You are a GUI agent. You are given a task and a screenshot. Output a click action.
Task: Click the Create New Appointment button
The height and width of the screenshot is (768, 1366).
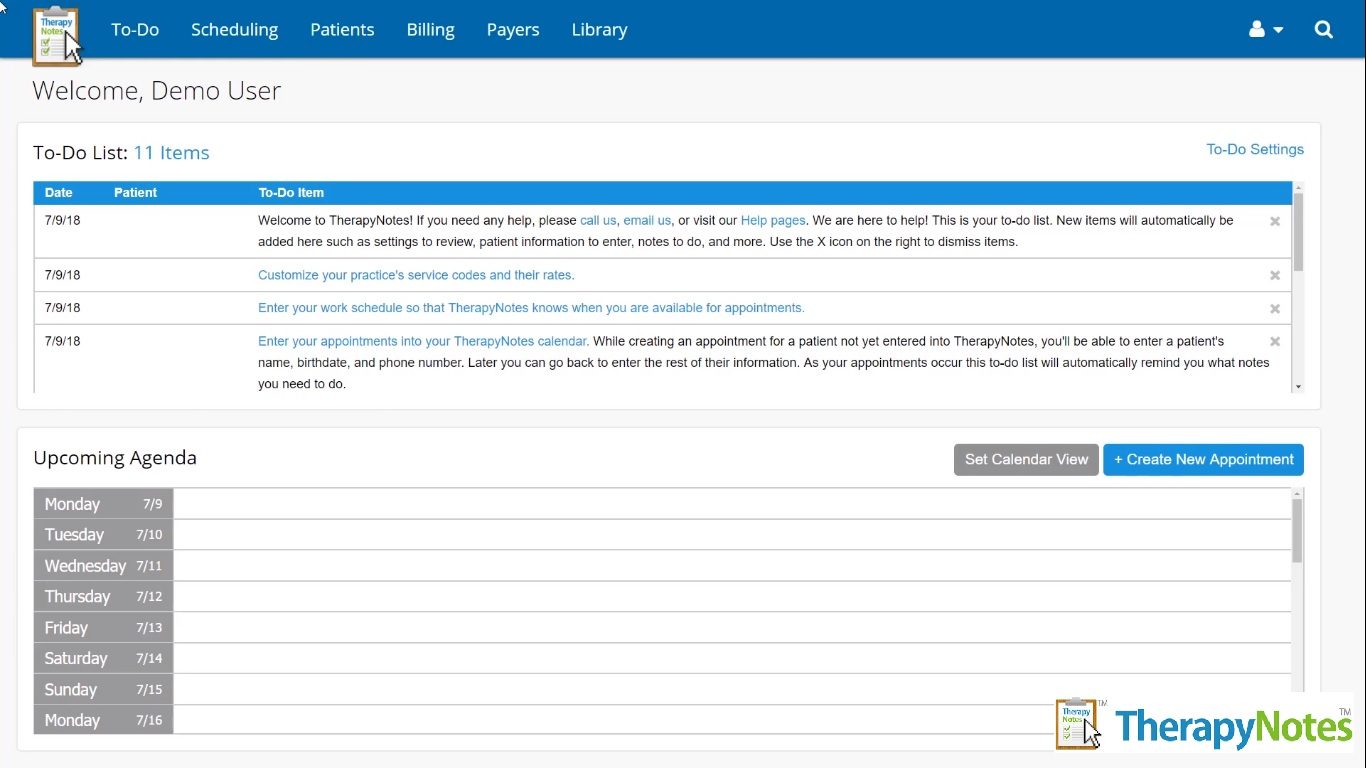point(1203,460)
